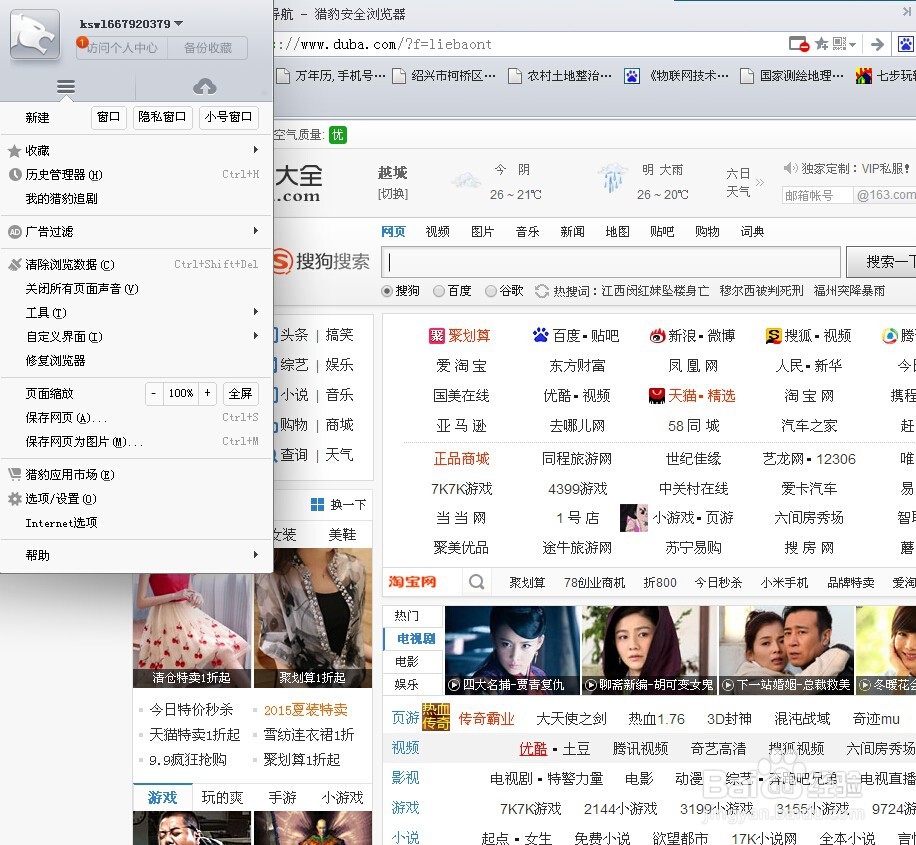The height and width of the screenshot is (845, 916).
Task: Click the refresh hot-search words icon
Action: (x=542, y=290)
